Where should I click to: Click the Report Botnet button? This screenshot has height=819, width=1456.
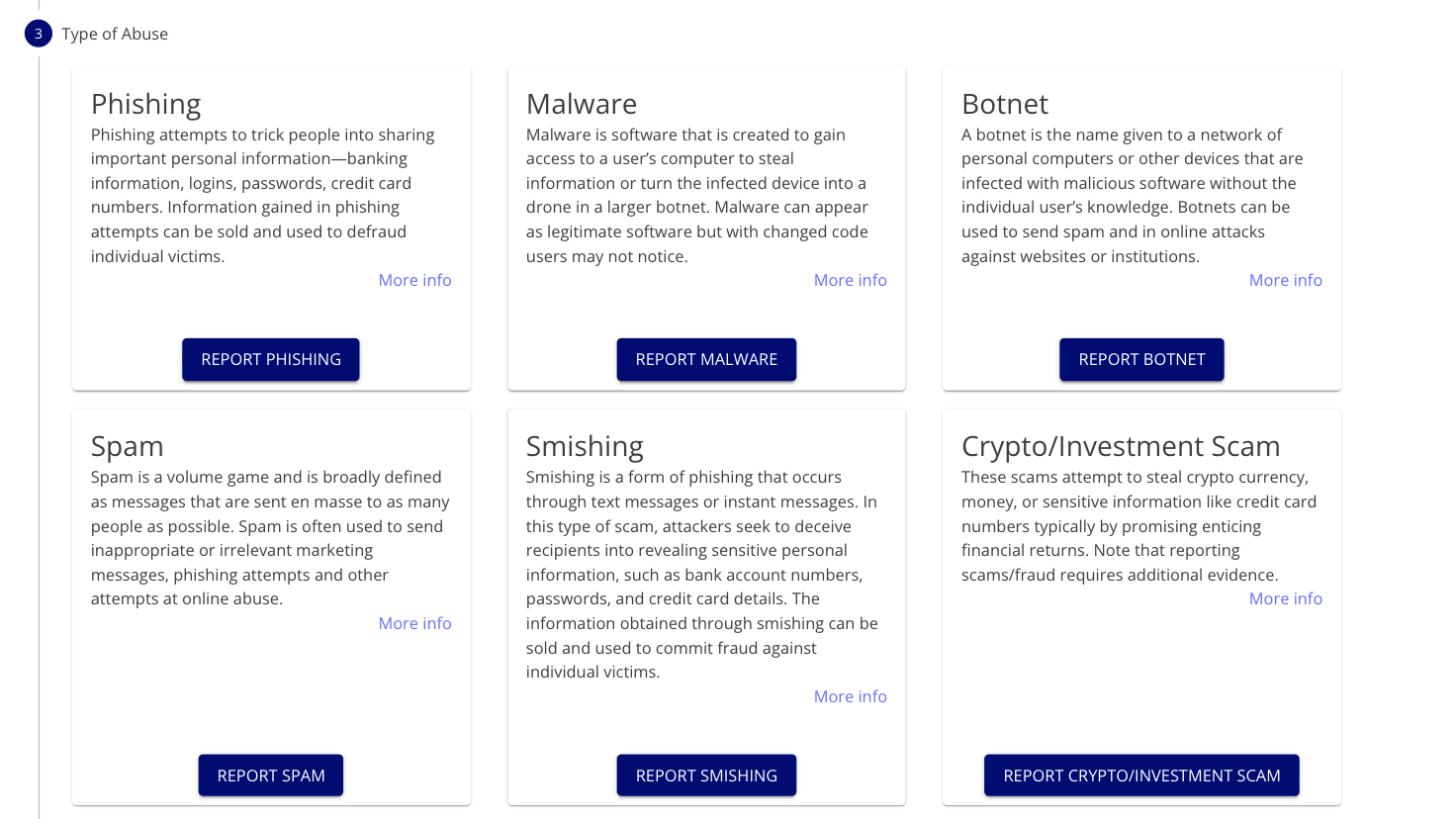[x=1141, y=359]
